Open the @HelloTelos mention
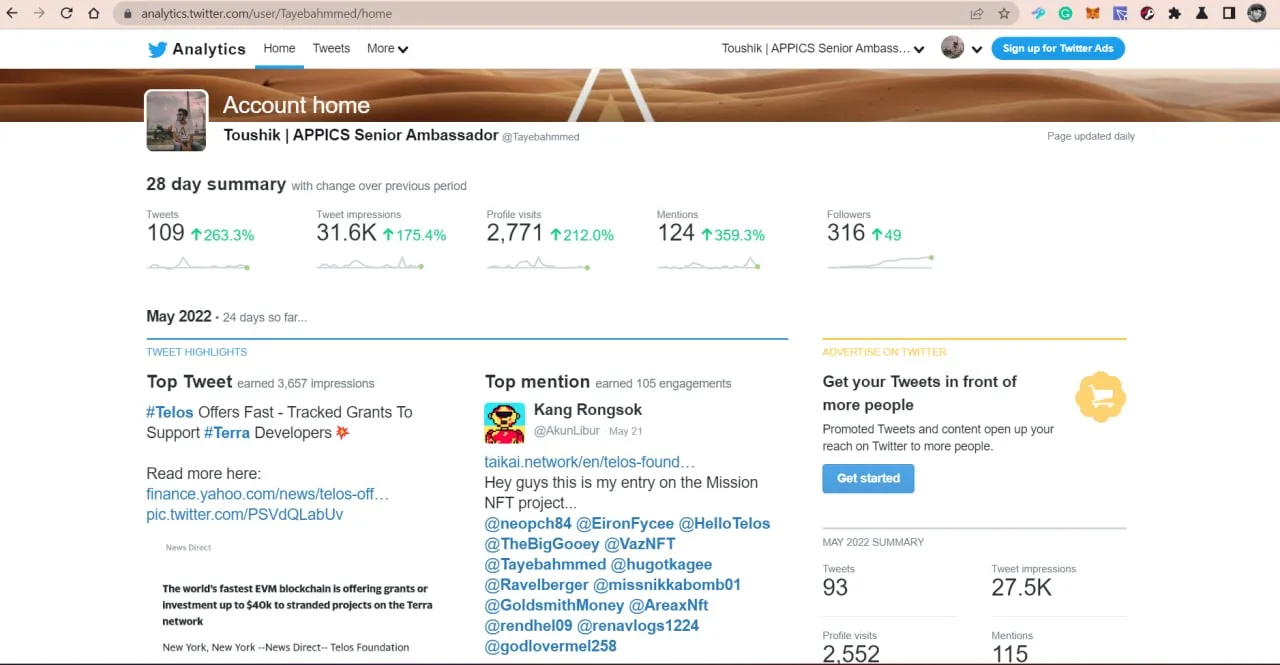Screen dimensions: 1280x665 tap(725, 523)
